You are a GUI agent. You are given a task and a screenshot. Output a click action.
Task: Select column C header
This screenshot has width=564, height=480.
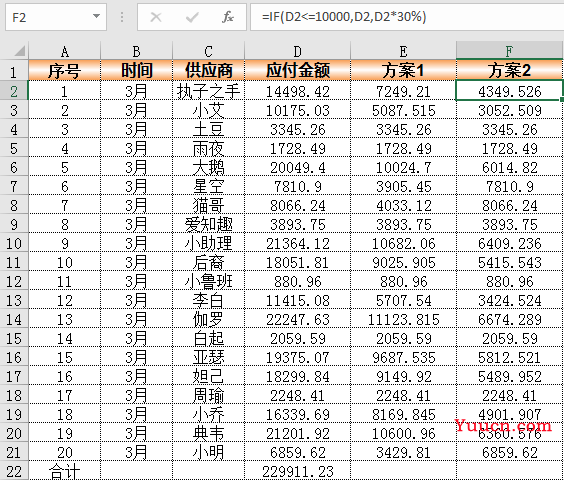[209, 51]
